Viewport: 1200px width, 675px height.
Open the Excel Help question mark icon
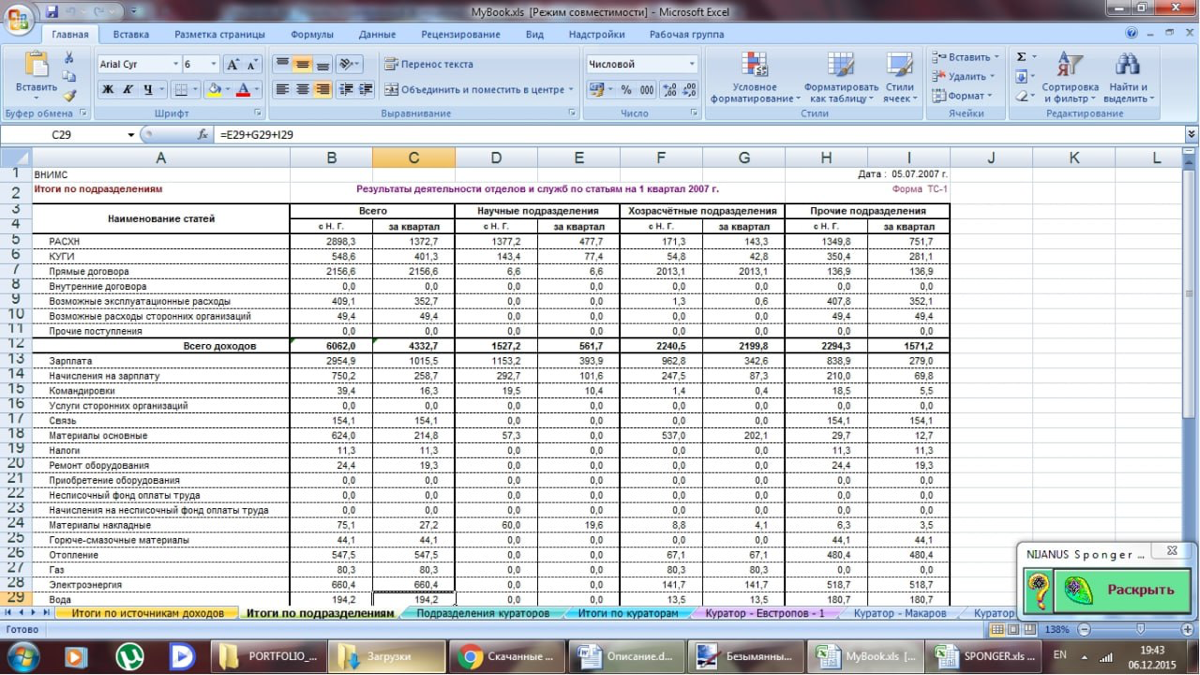[1131, 33]
